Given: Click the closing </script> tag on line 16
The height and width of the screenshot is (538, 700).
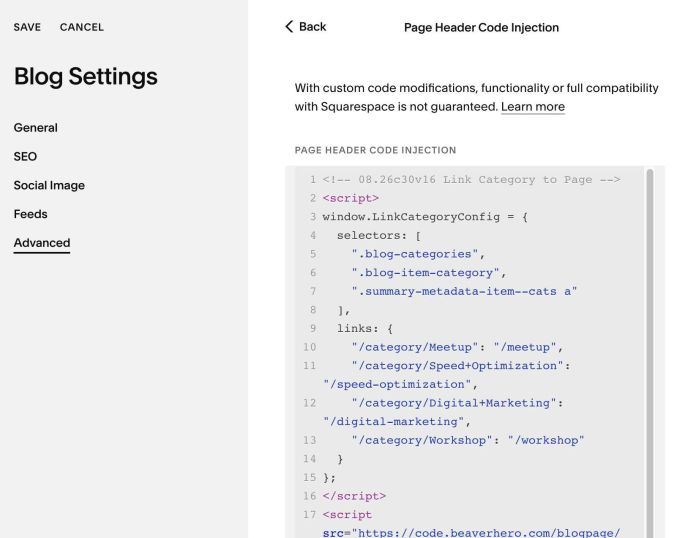Looking at the screenshot, I should point(354,496).
